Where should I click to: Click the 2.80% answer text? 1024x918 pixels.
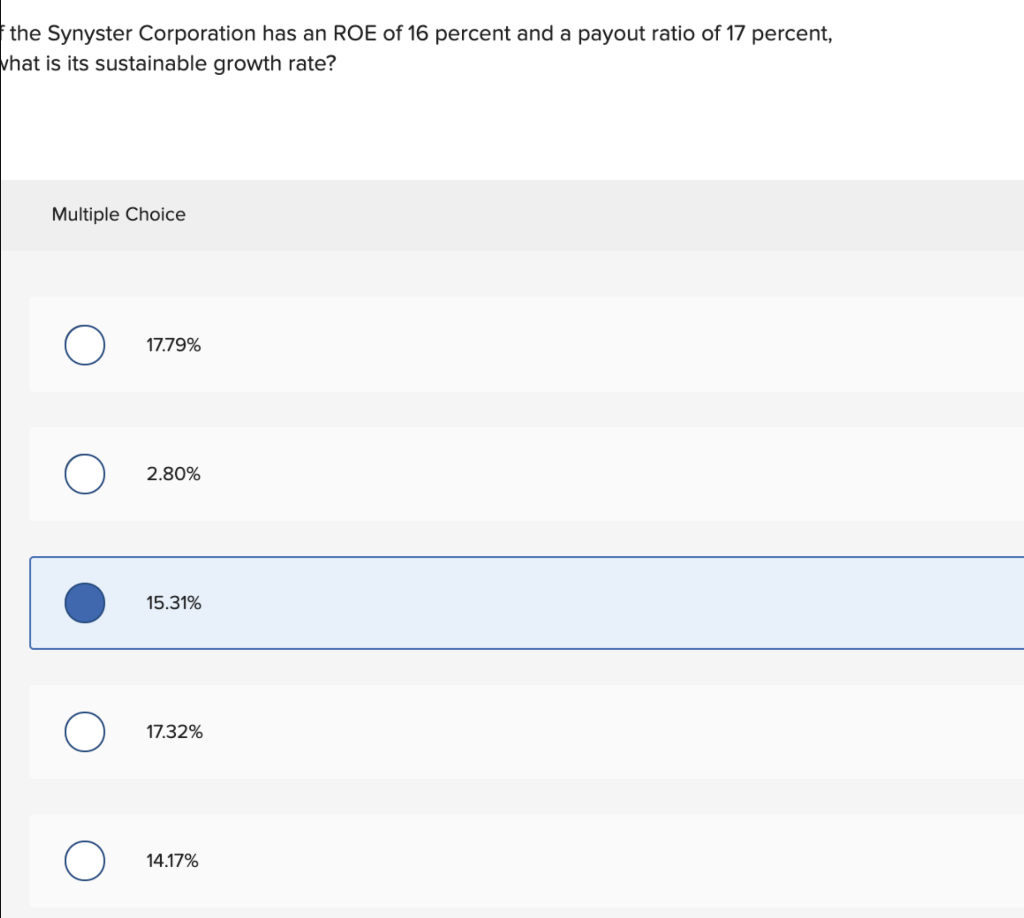point(173,474)
